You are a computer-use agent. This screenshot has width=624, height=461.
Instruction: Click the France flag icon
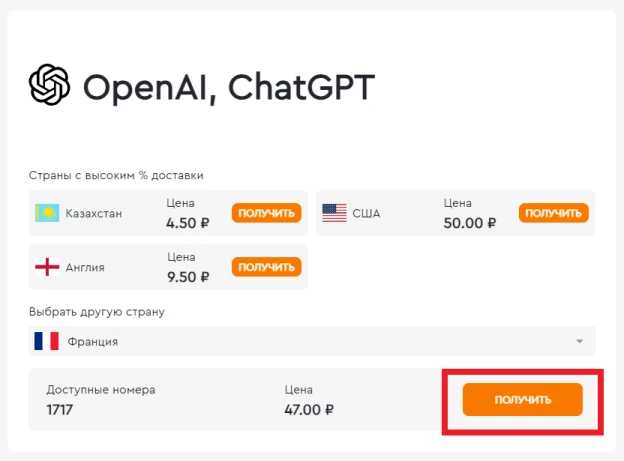(47, 341)
